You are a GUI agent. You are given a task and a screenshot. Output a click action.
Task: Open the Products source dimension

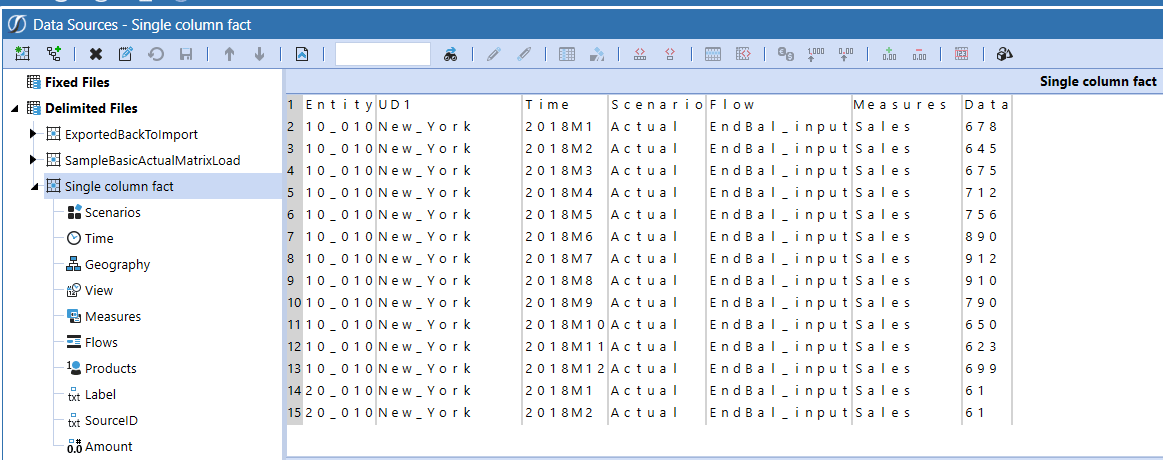111,369
